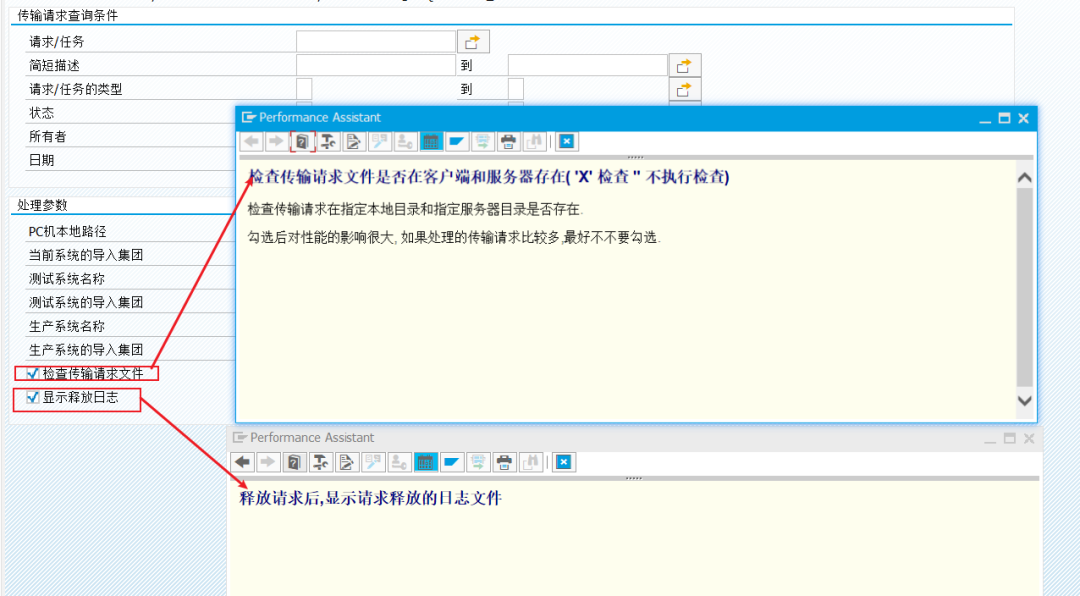Maximize the upper Performance Assistant window

(x=1004, y=118)
